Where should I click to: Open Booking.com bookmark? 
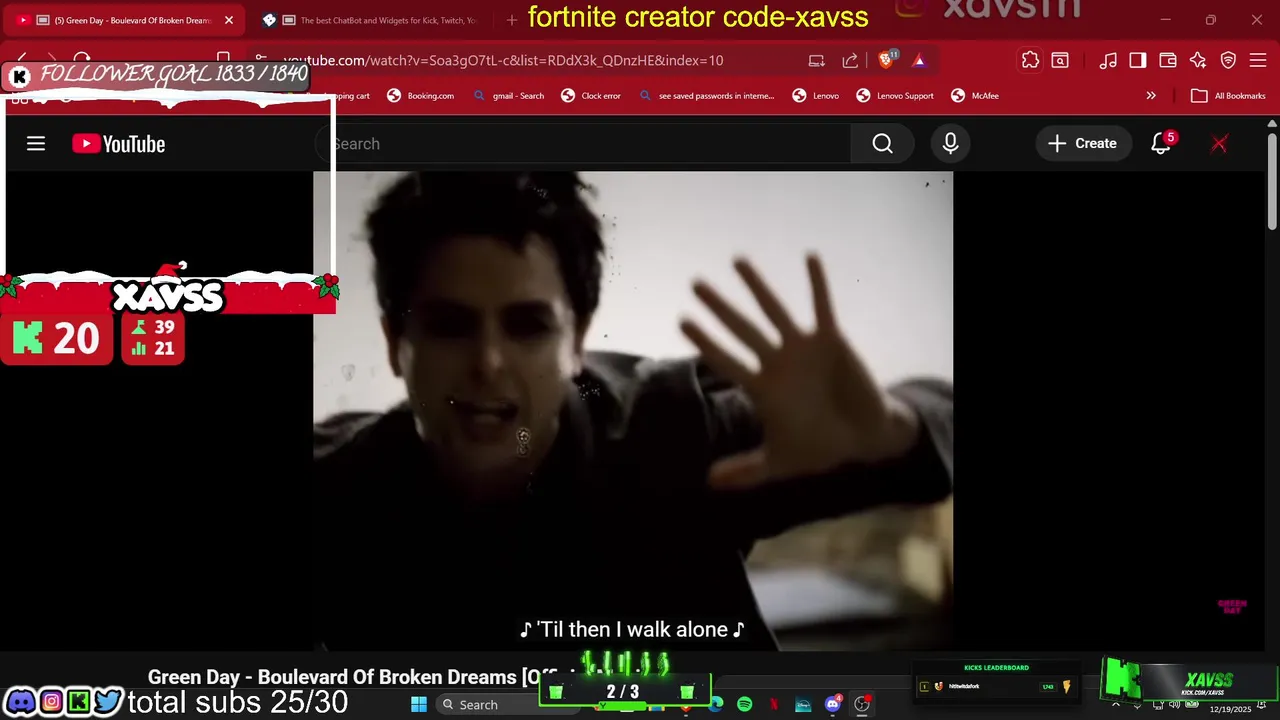point(420,96)
